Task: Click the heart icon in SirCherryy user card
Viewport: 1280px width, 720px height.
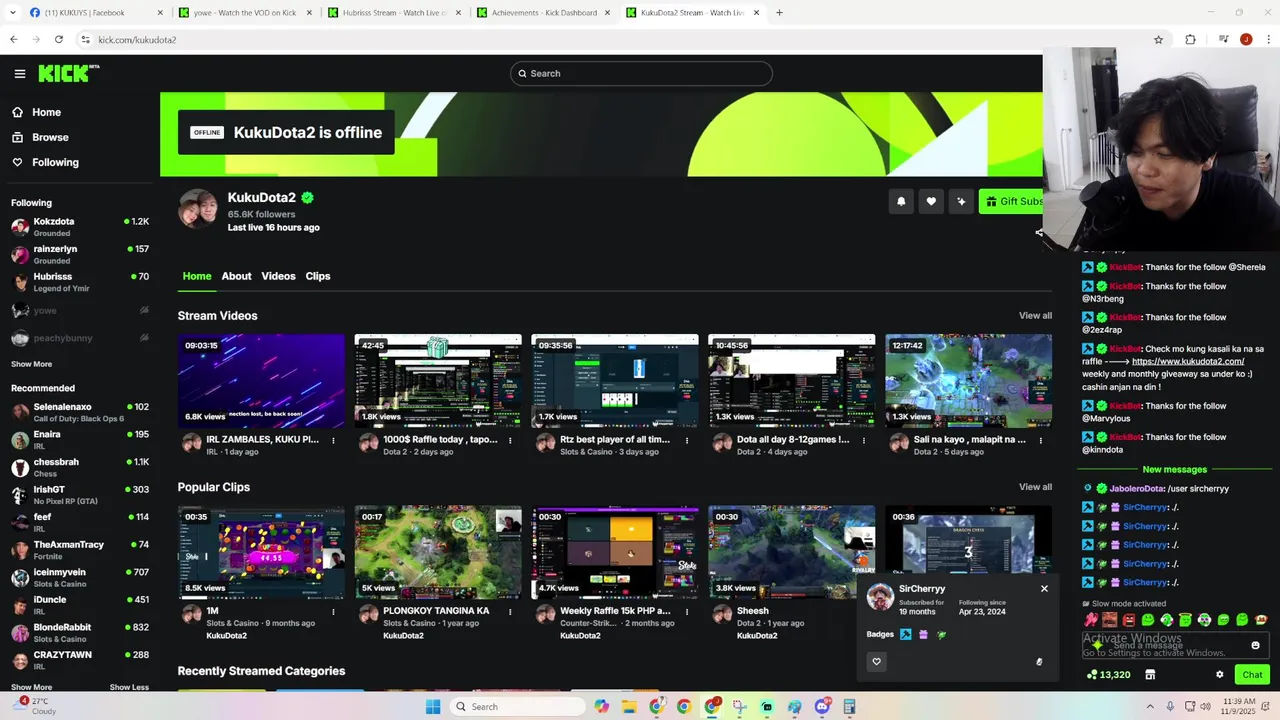Action: [877, 661]
